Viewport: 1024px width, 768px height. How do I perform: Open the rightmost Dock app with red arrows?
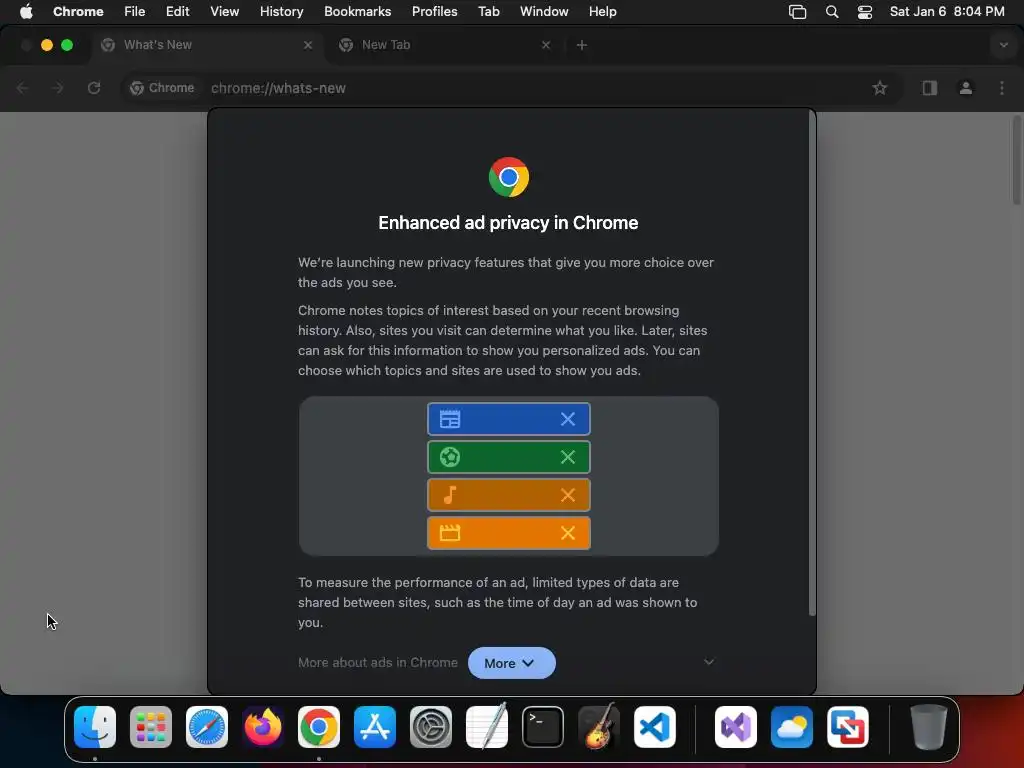tap(848, 727)
